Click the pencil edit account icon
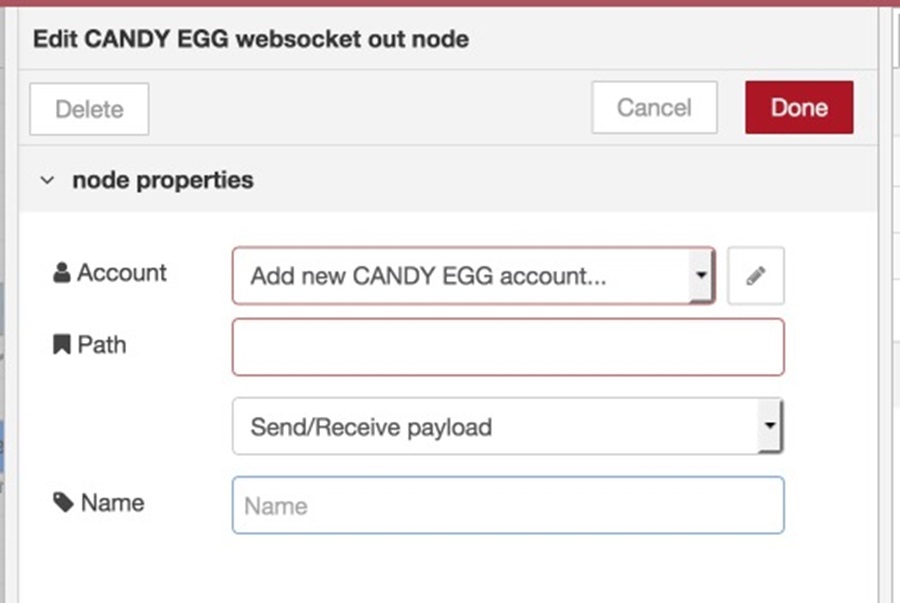900x603 pixels. coord(755,276)
